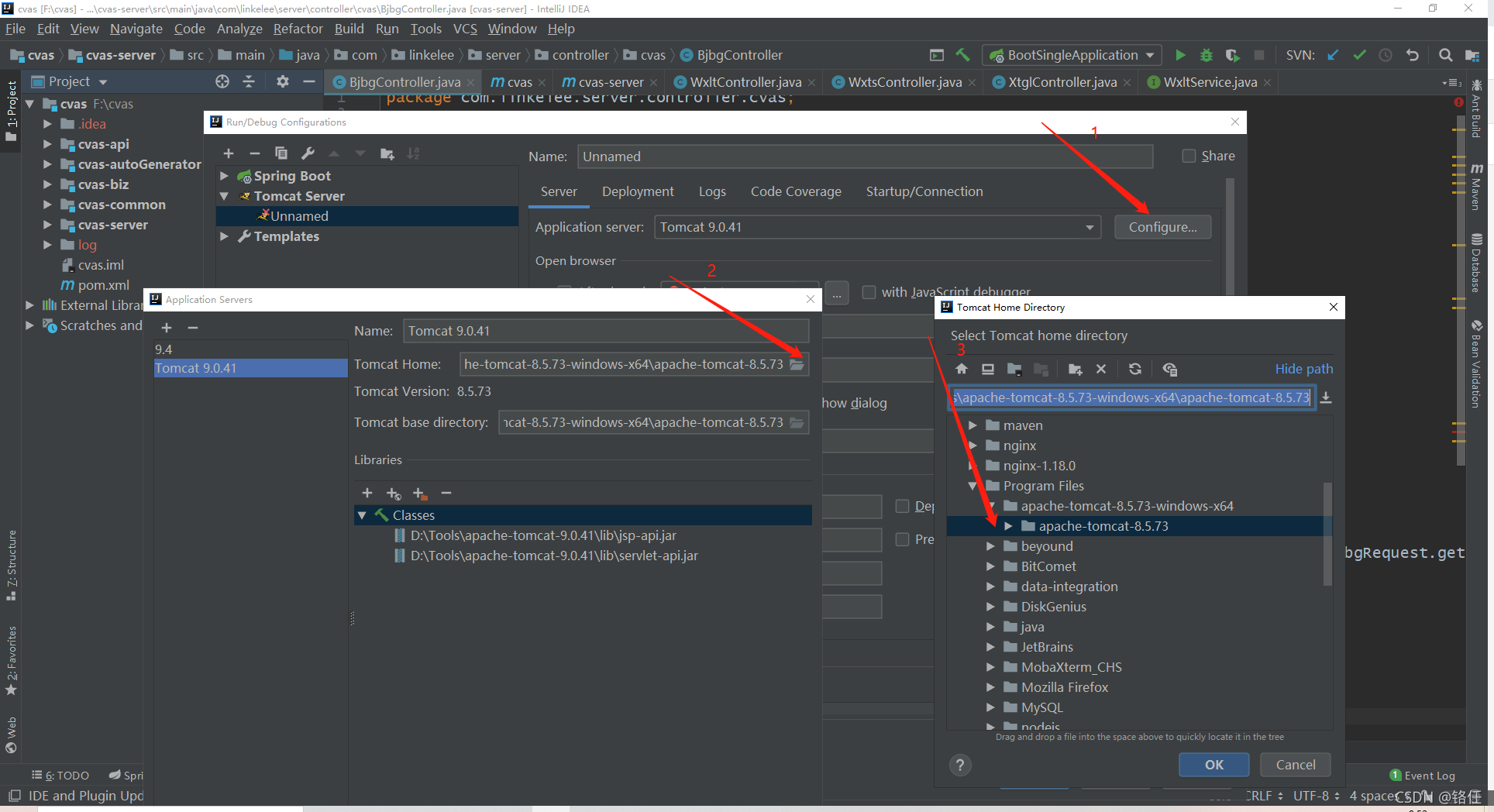Viewport: 1494px width, 812px height.
Task: Expand cvas-server module in Project tree
Action: (47, 225)
